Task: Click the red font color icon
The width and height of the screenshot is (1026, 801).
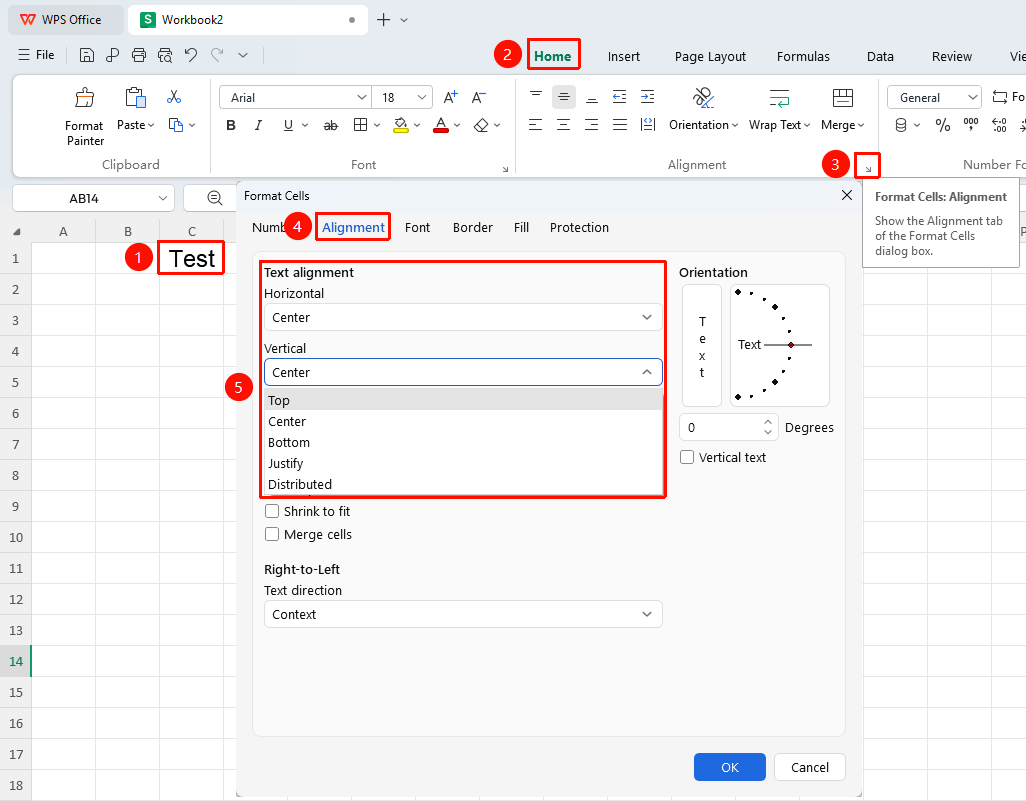Action: (x=441, y=125)
